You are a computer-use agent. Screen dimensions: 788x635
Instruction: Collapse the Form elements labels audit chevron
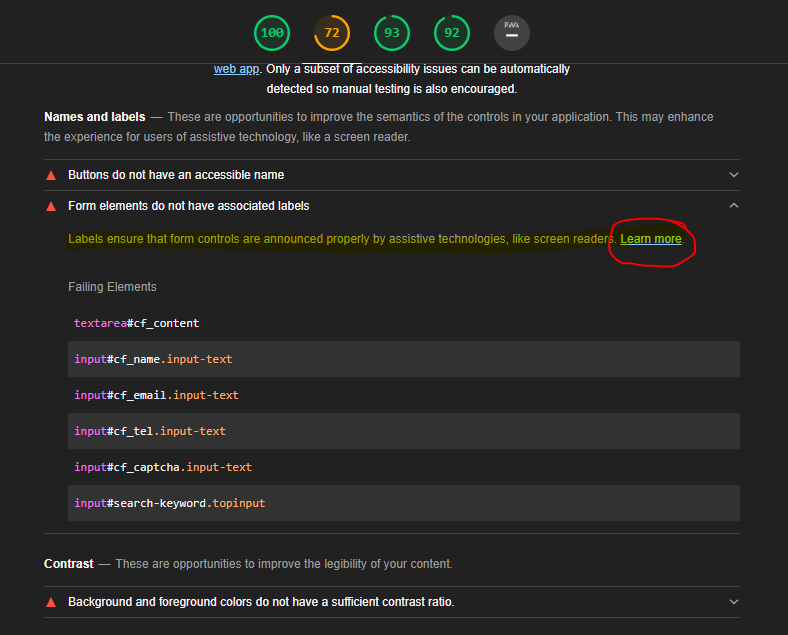tap(733, 206)
